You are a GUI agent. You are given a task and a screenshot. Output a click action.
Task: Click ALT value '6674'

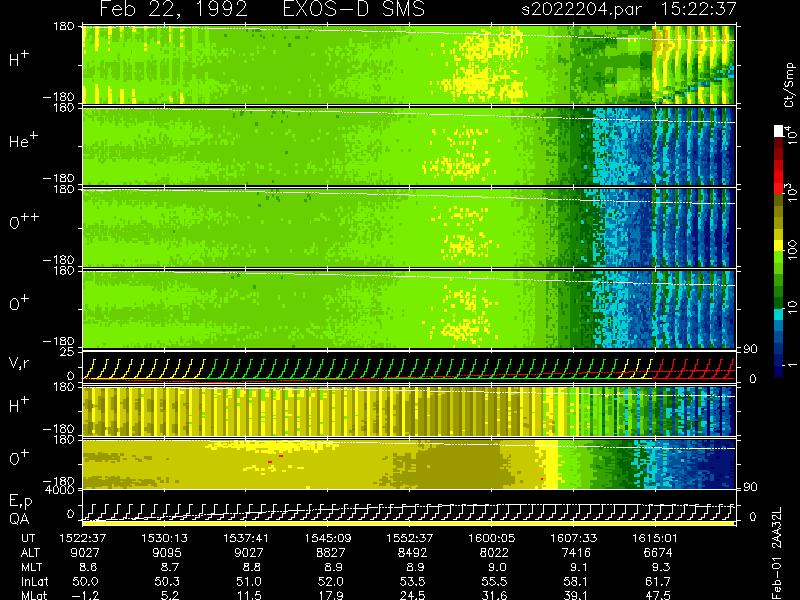pyautogui.click(x=658, y=553)
